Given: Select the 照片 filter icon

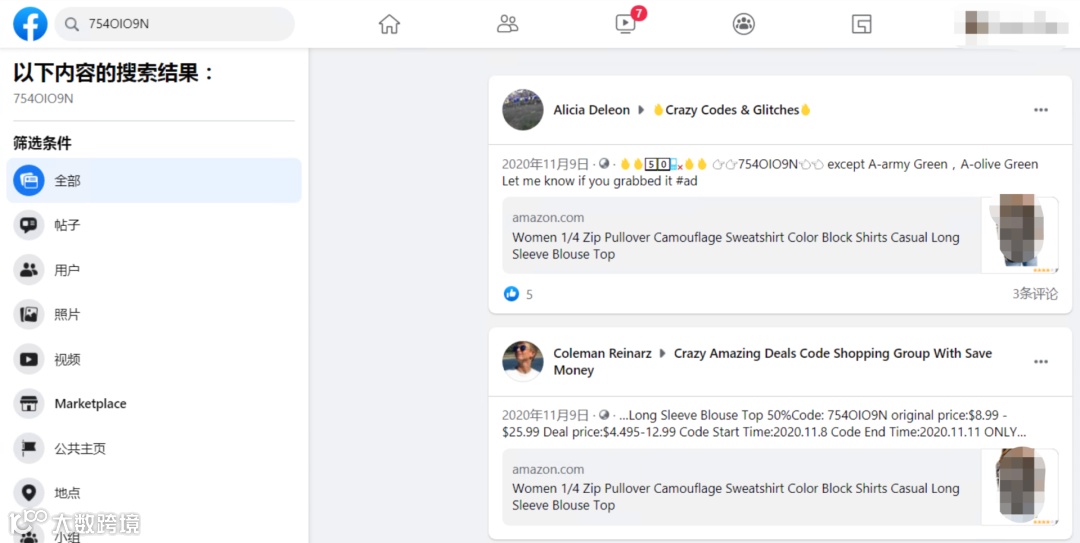Looking at the screenshot, I should (x=29, y=315).
